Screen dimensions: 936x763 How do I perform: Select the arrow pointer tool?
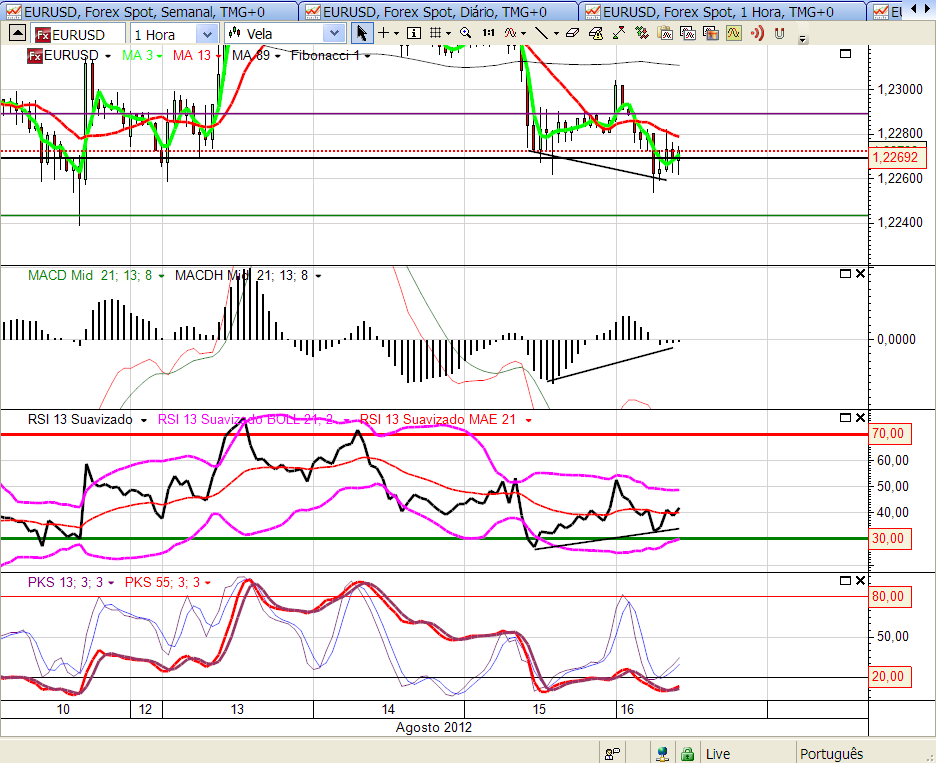click(362, 33)
